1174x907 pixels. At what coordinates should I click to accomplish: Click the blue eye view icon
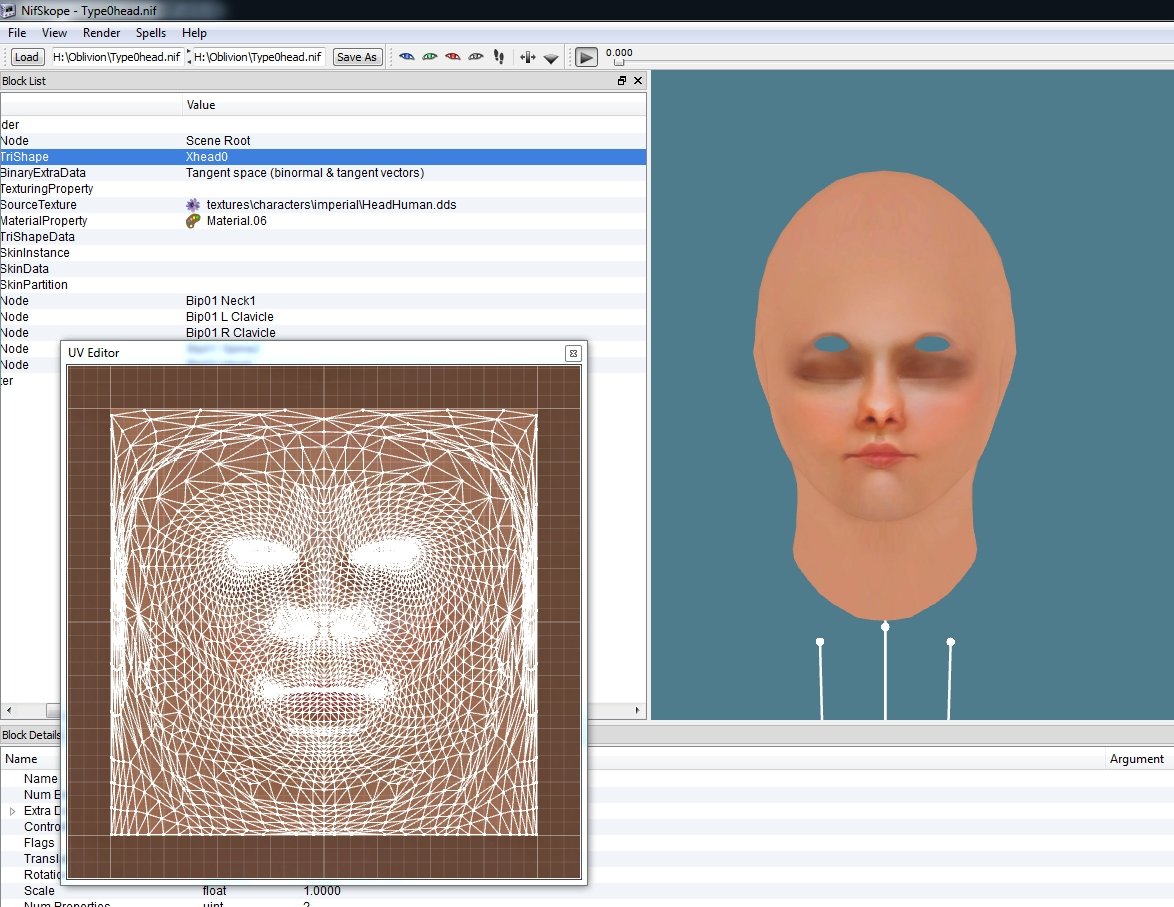tap(407, 57)
